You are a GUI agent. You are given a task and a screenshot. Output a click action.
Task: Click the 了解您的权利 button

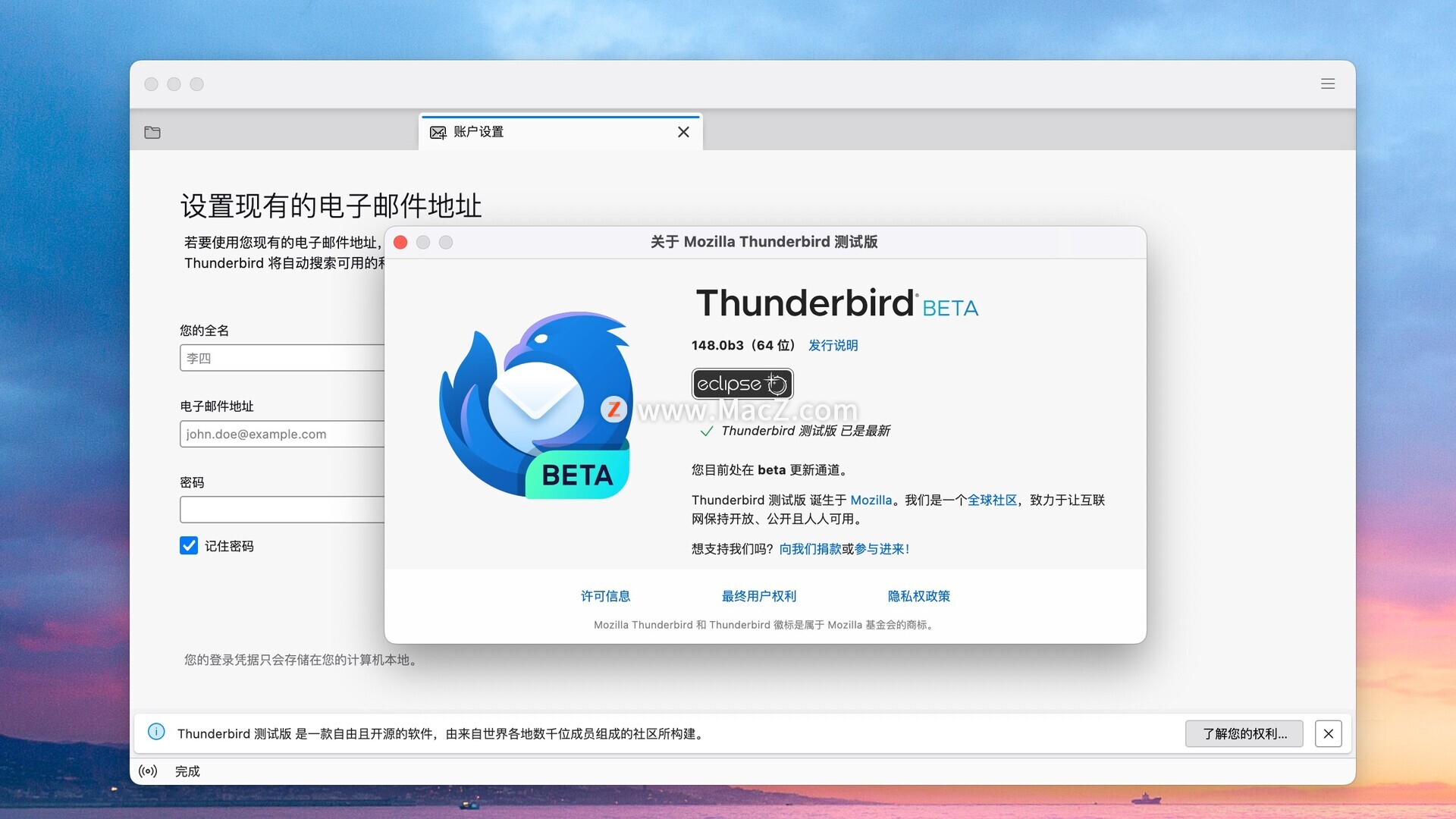coord(1244,733)
